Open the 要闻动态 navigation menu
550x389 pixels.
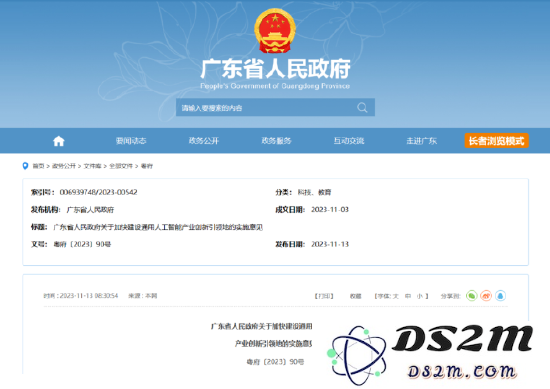pos(131,141)
